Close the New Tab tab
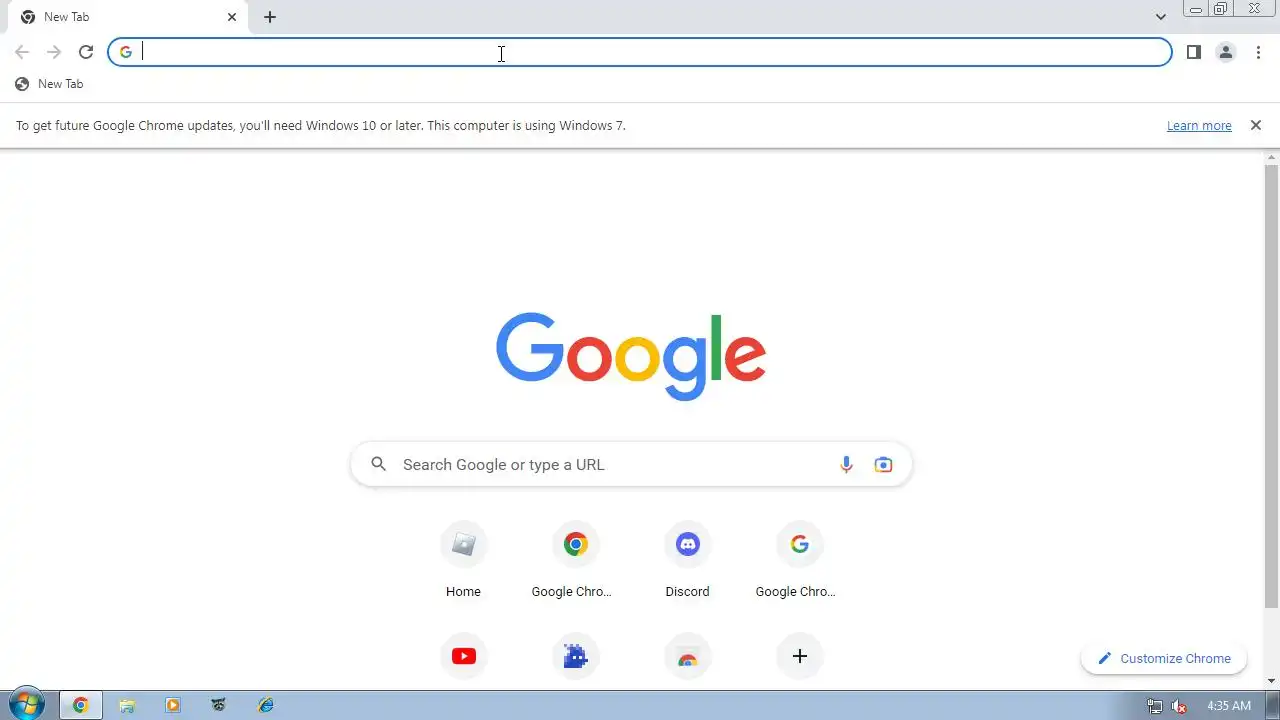Screen dimensions: 1280x720 pos(232,17)
